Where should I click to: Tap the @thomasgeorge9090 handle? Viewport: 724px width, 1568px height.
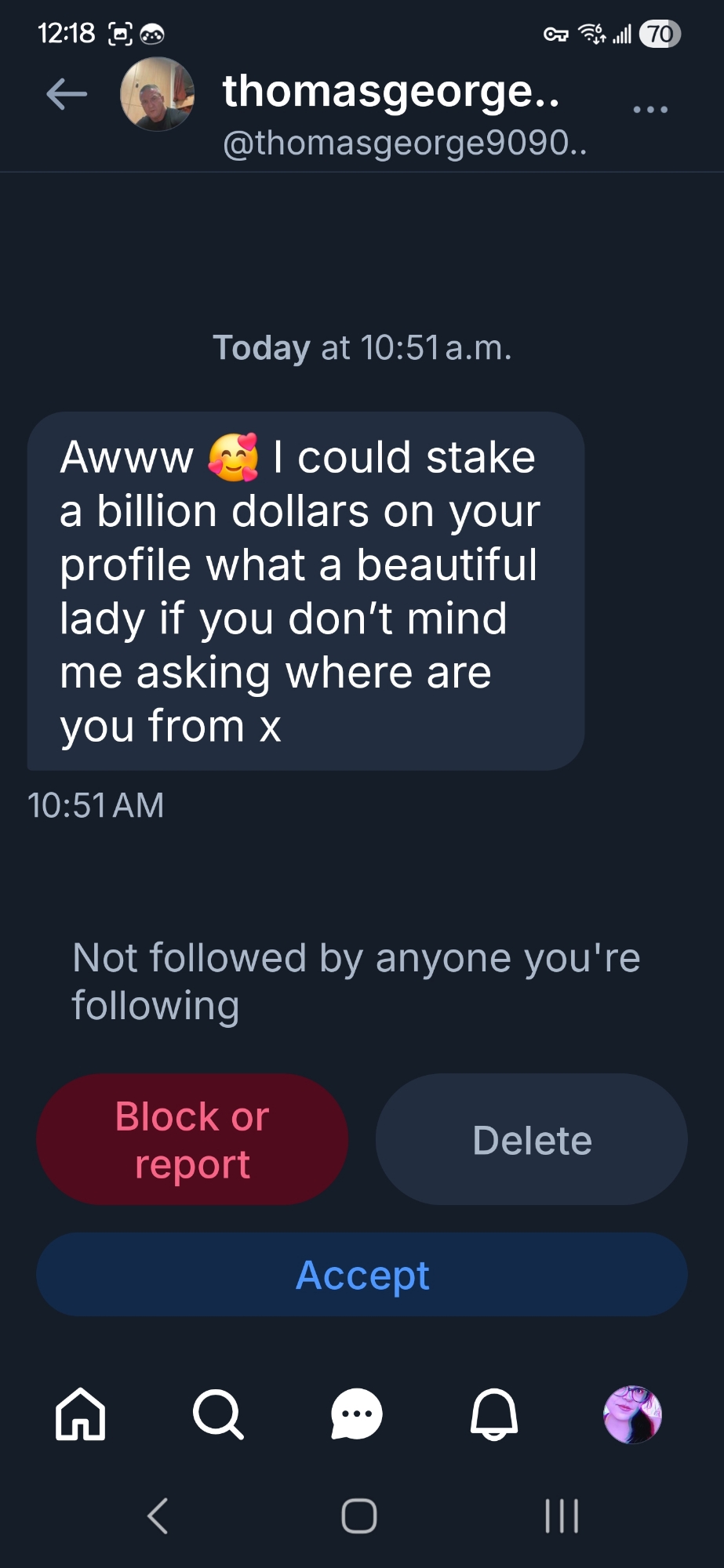(404, 143)
